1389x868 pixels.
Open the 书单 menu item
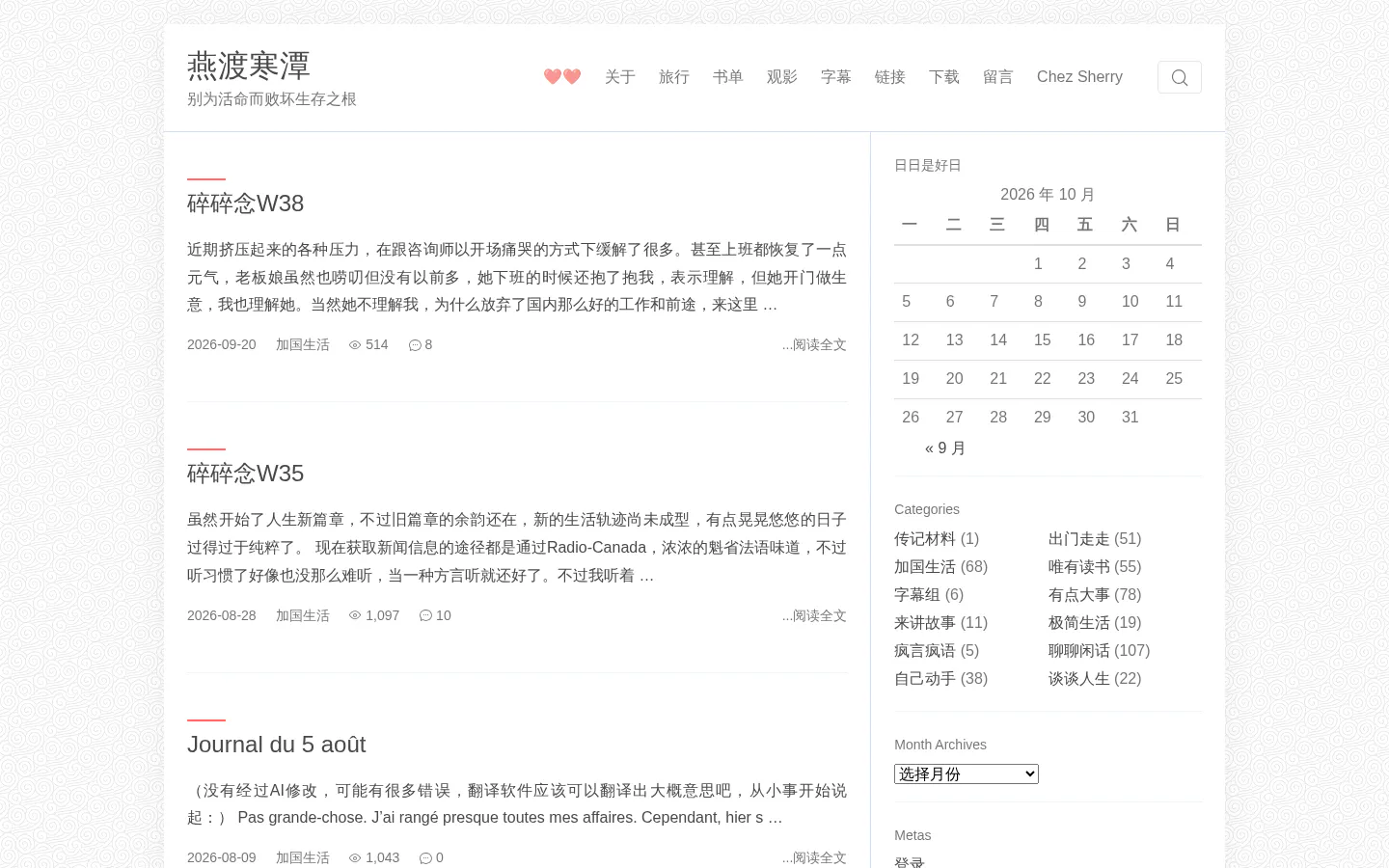728,77
